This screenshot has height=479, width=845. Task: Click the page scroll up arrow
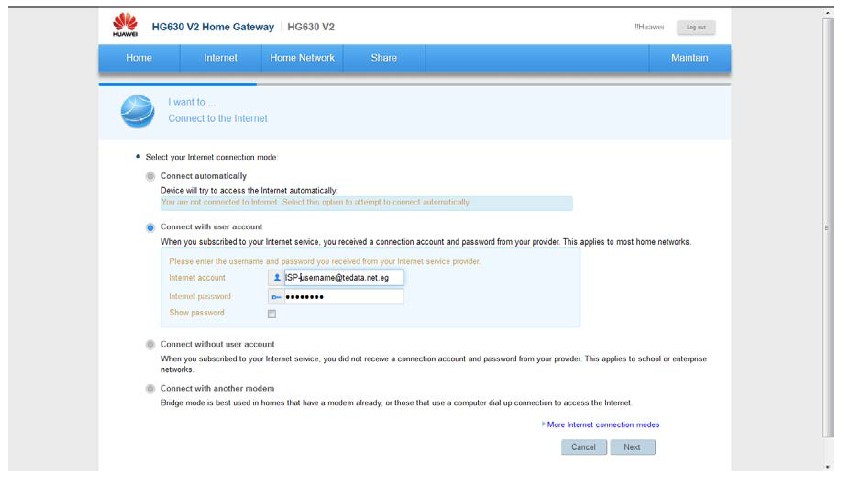(828, 12)
